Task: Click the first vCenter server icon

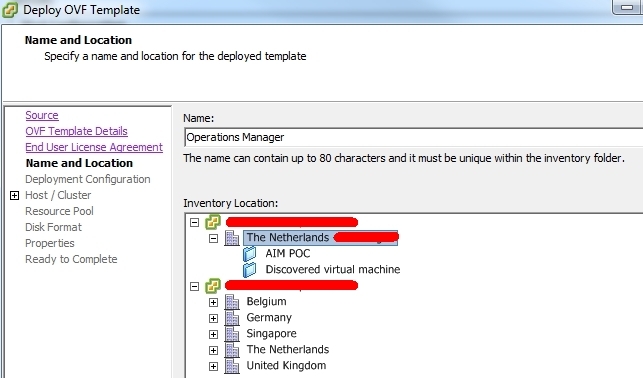Action: (x=213, y=222)
